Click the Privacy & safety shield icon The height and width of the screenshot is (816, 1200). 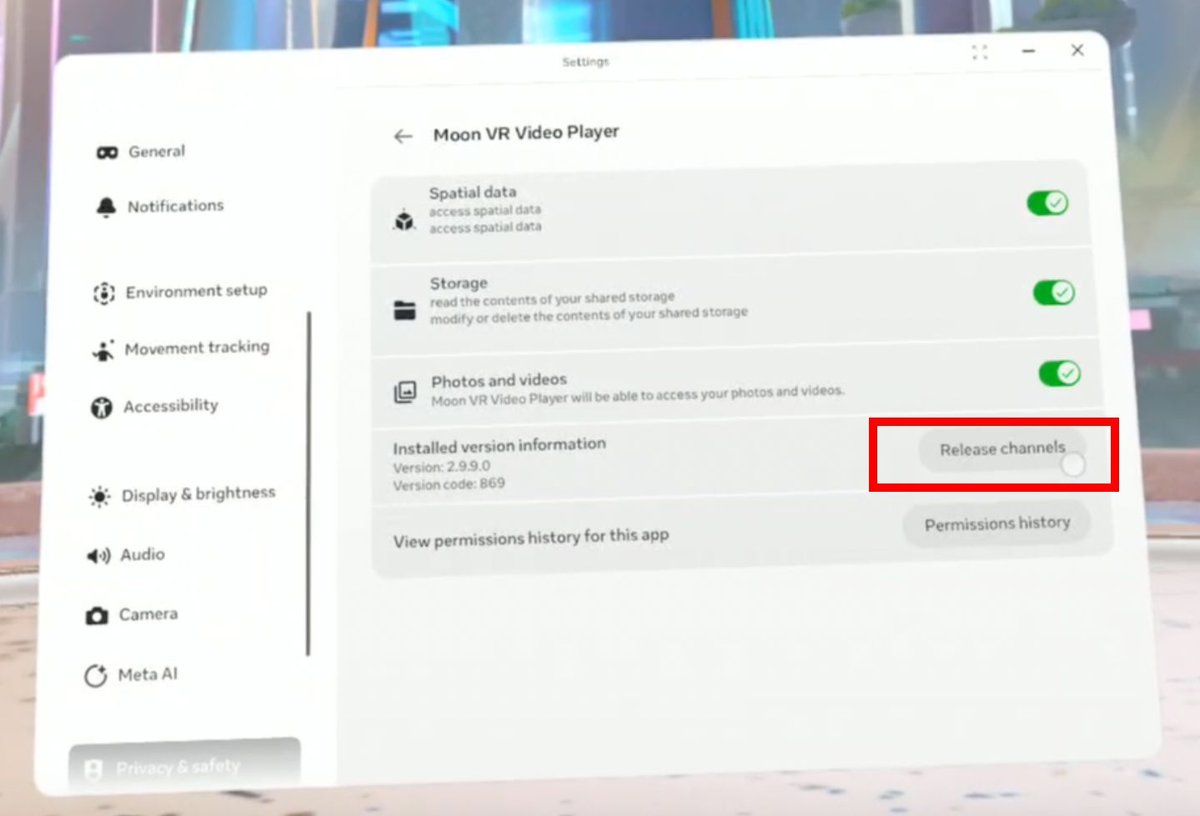click(93, 770)
